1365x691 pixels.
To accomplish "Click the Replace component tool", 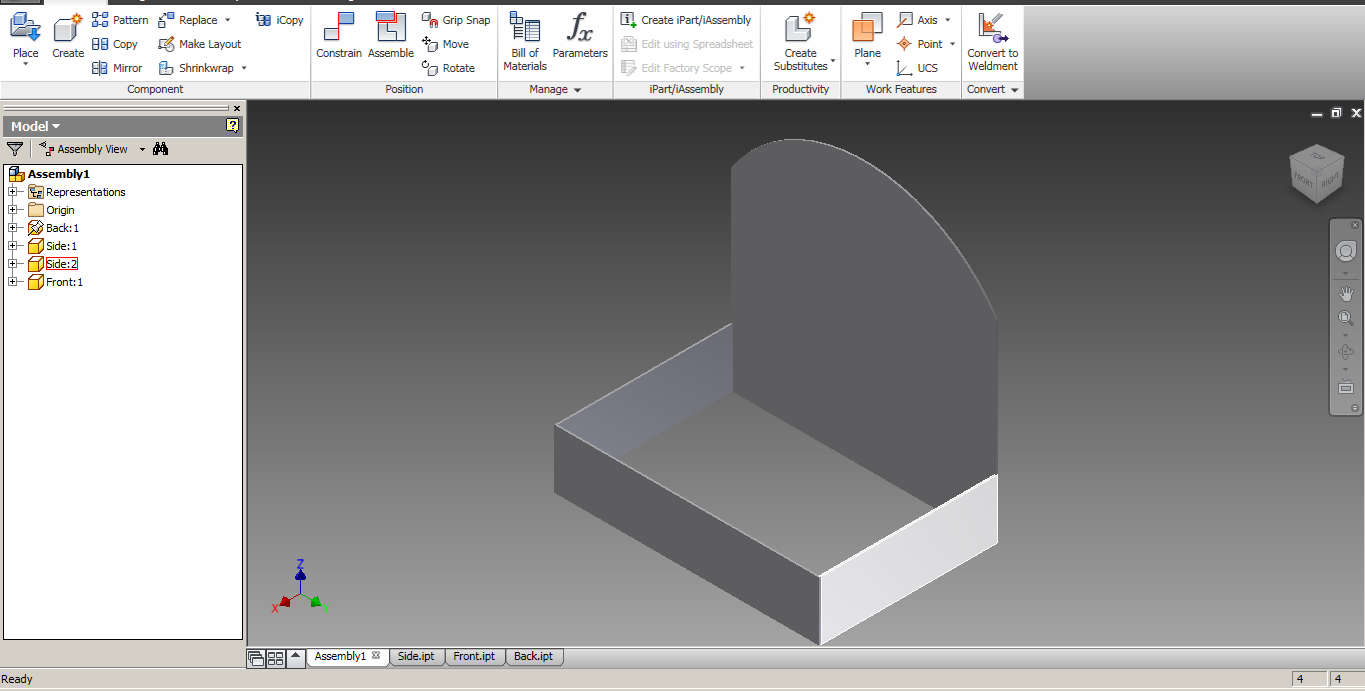I will coord(188,20).
